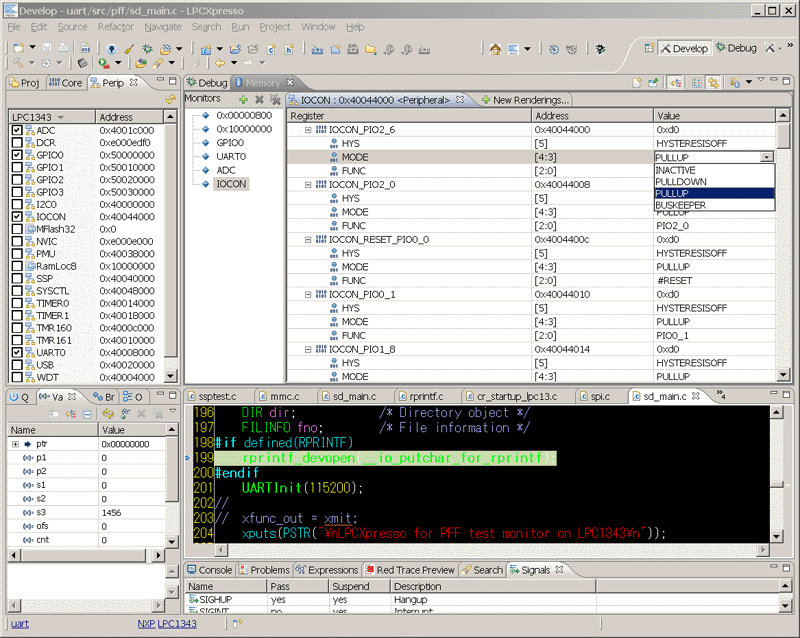This screenshot has height=638, width=800.
Task: Select the UART0 memory monitor
Action: tap(231, 156)
